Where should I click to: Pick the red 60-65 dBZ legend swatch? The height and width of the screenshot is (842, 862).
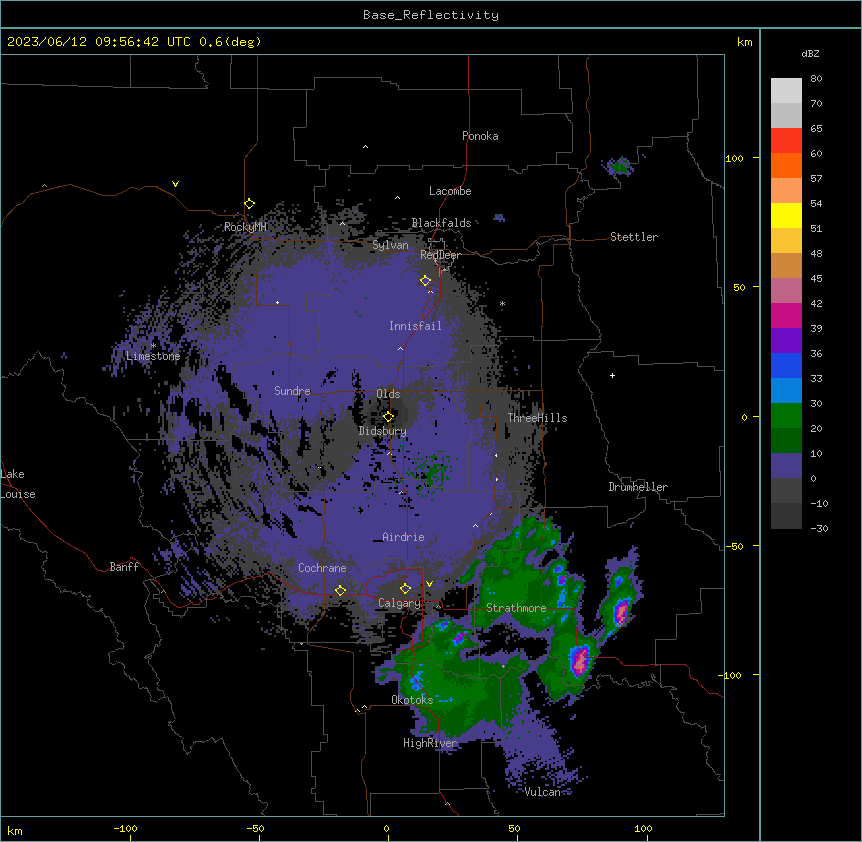coord(786,141)
